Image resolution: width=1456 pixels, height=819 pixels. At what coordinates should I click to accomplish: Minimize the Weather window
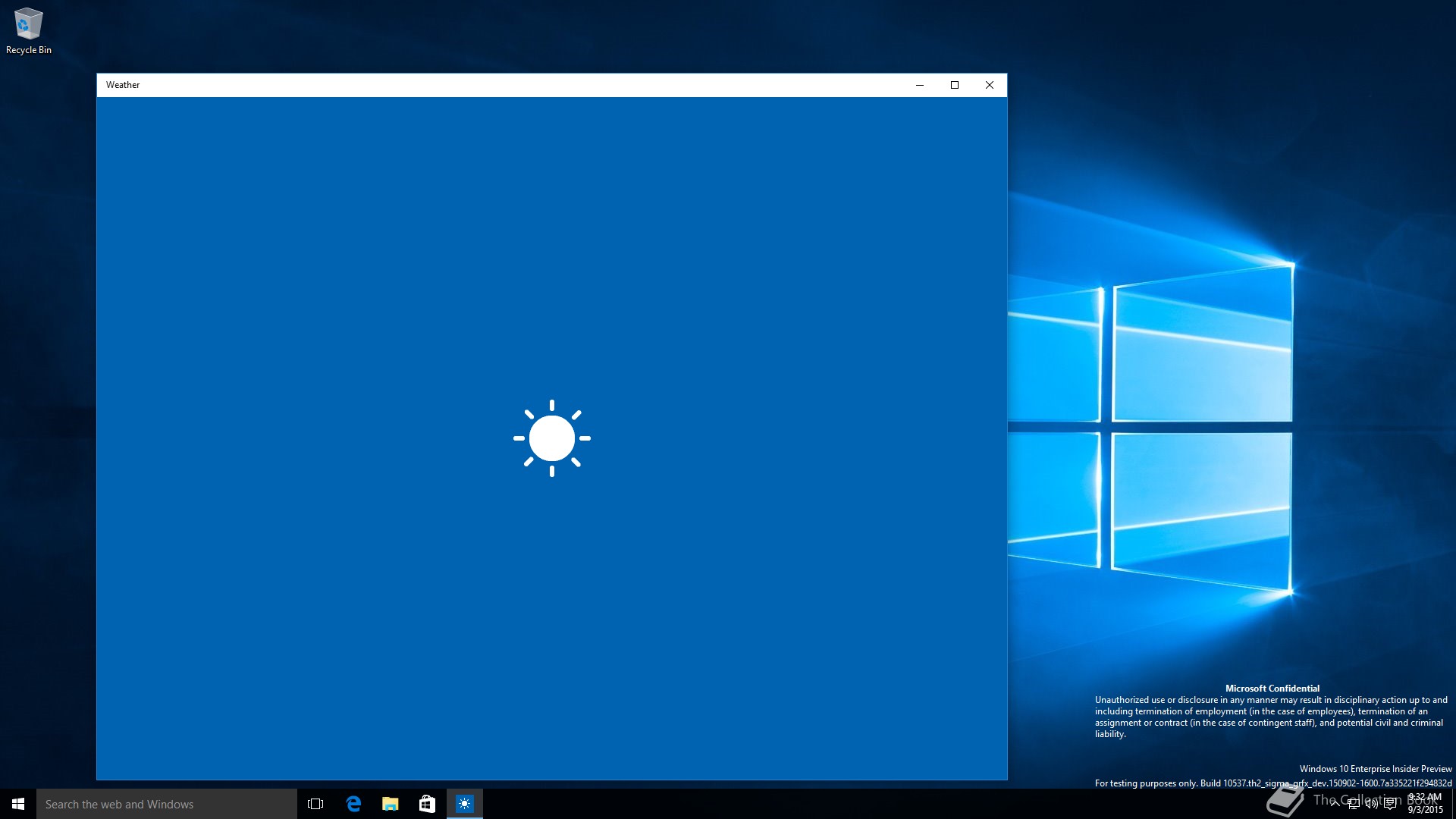coord(920,85)
